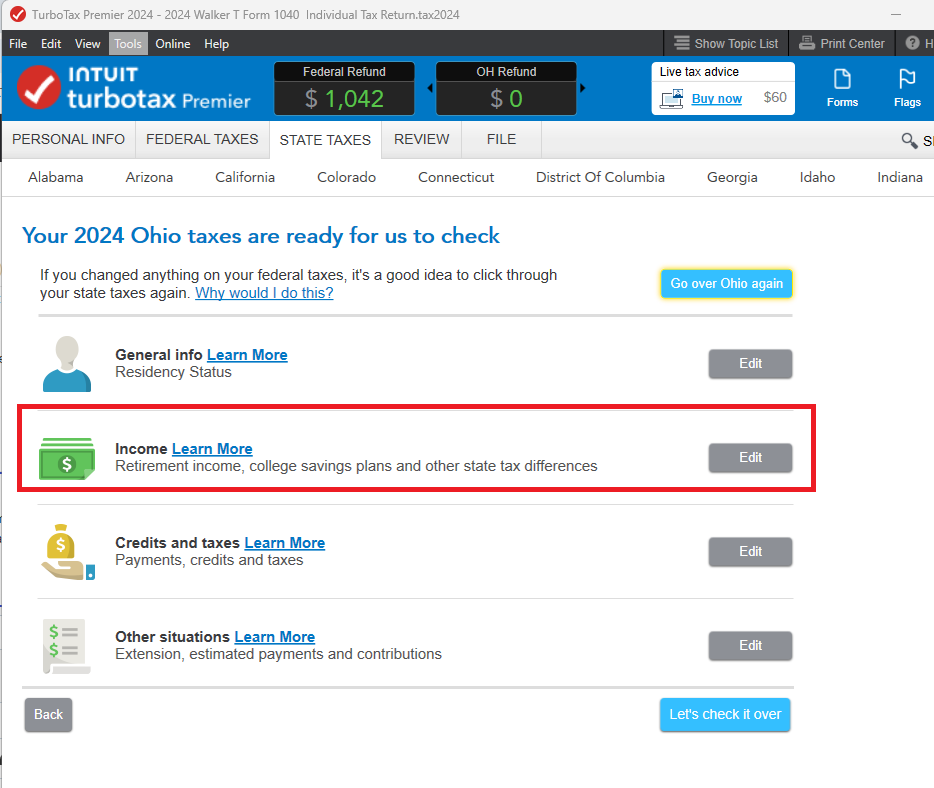Image resolution: width=934 pixels, height=788 pixels.
Task: Open the Help menu
Action: (216, 43)
